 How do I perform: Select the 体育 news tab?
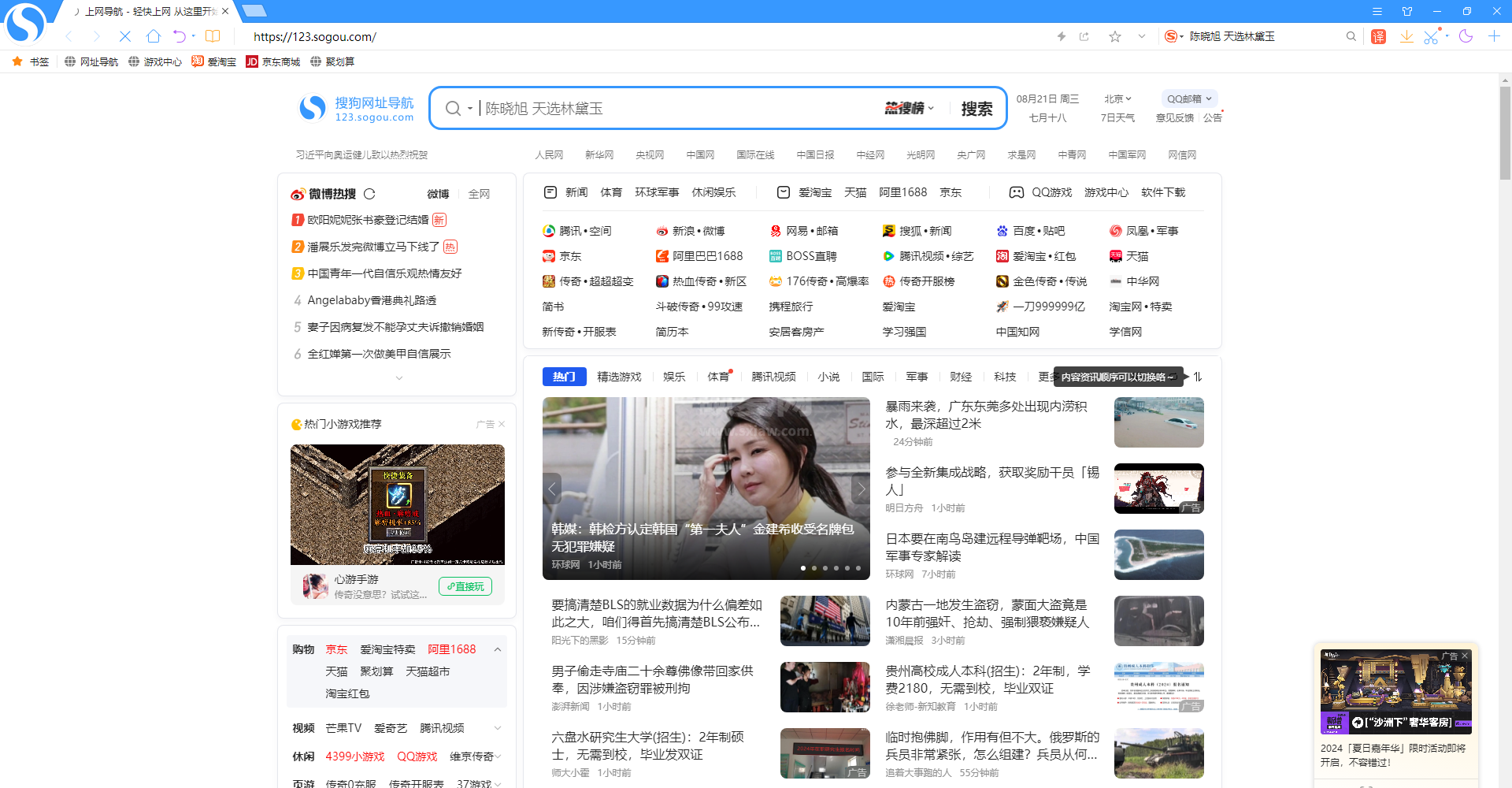pyautogui.click(x=718, y=377)
